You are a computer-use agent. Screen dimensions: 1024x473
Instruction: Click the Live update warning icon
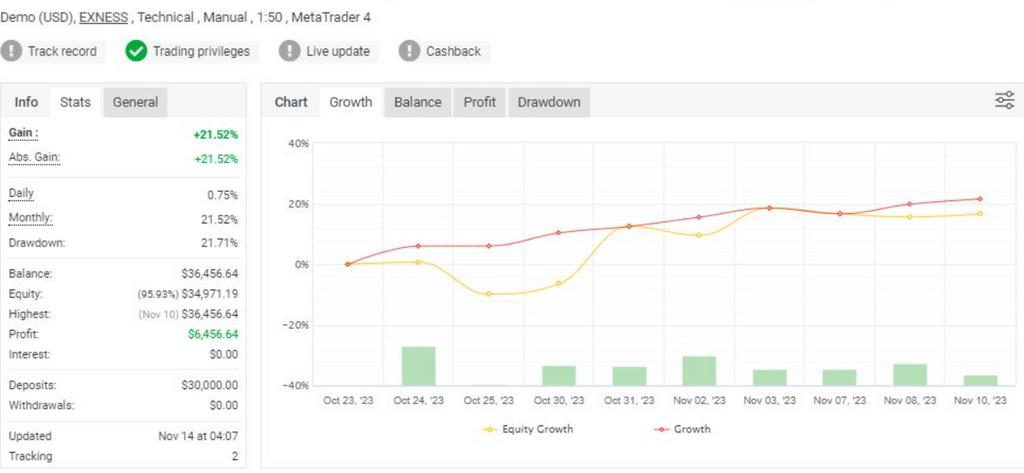[290, 51]
